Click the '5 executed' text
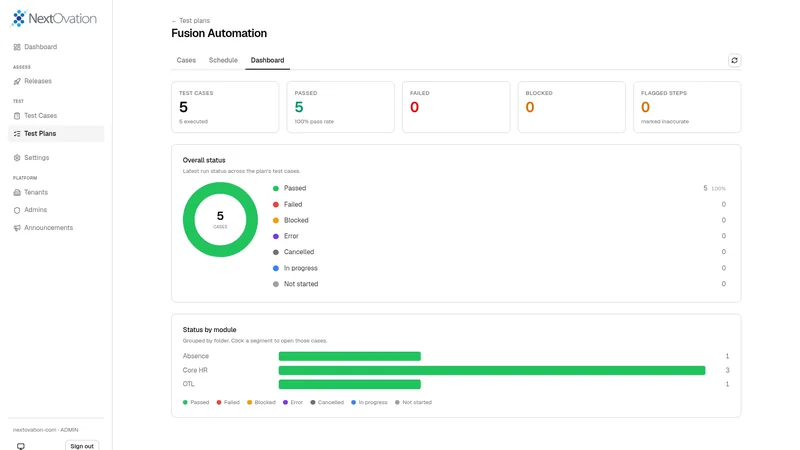This screenshot has height=450, width=800. [x=193, y=121]
